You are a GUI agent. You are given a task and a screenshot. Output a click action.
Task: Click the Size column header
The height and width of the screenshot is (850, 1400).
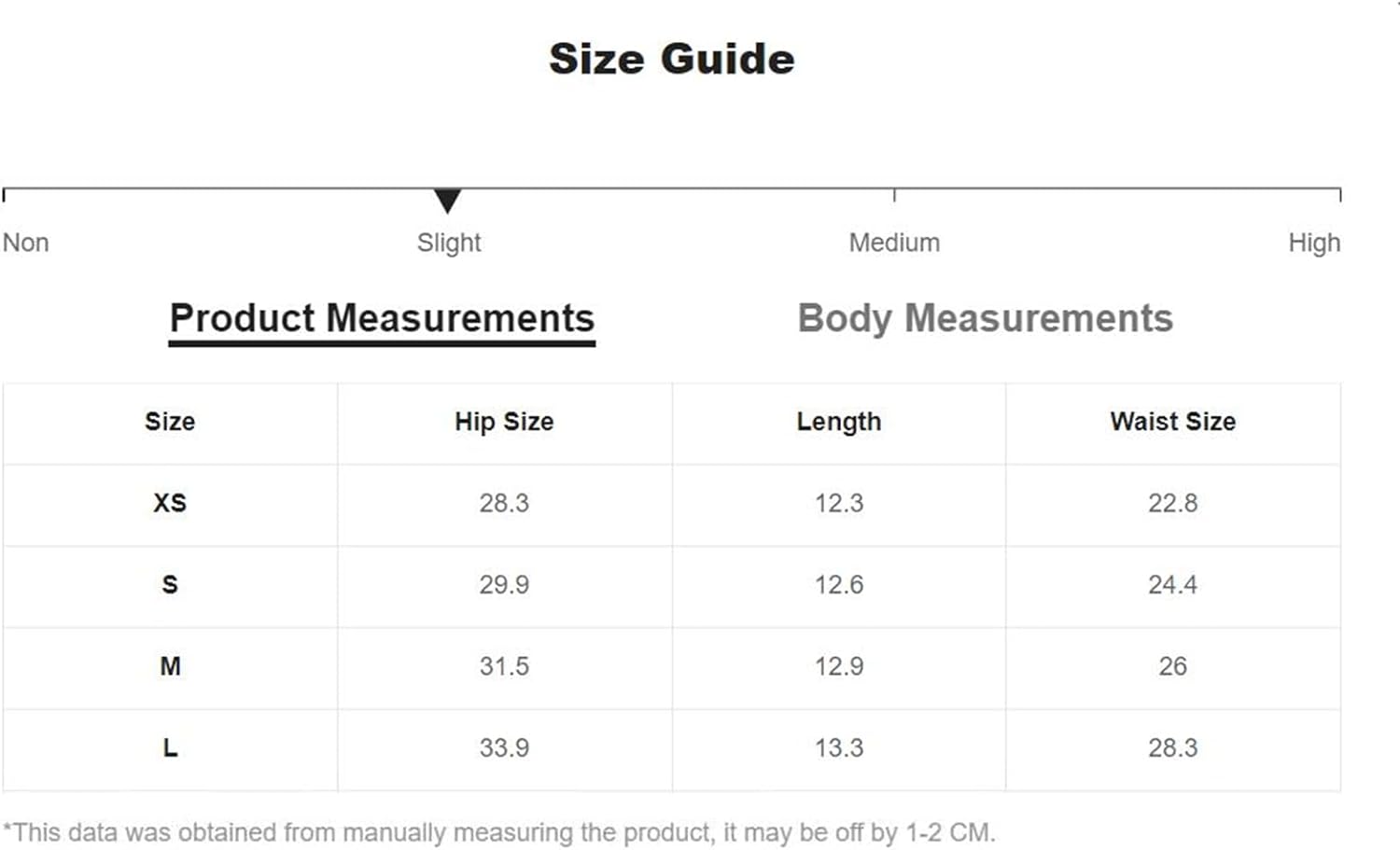click(x=170, y=422)
